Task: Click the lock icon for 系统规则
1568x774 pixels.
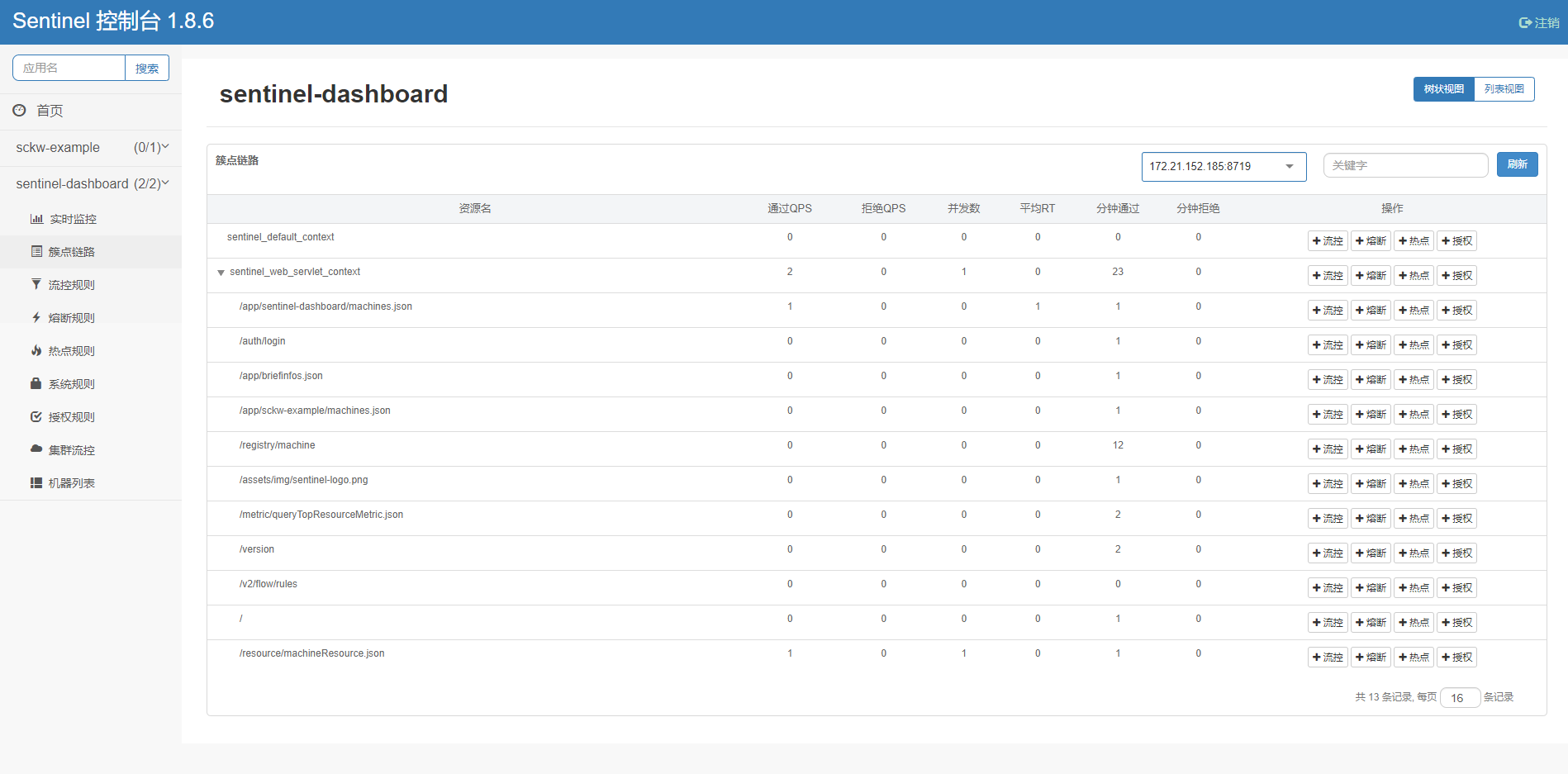Action: (x=36, y=383)
